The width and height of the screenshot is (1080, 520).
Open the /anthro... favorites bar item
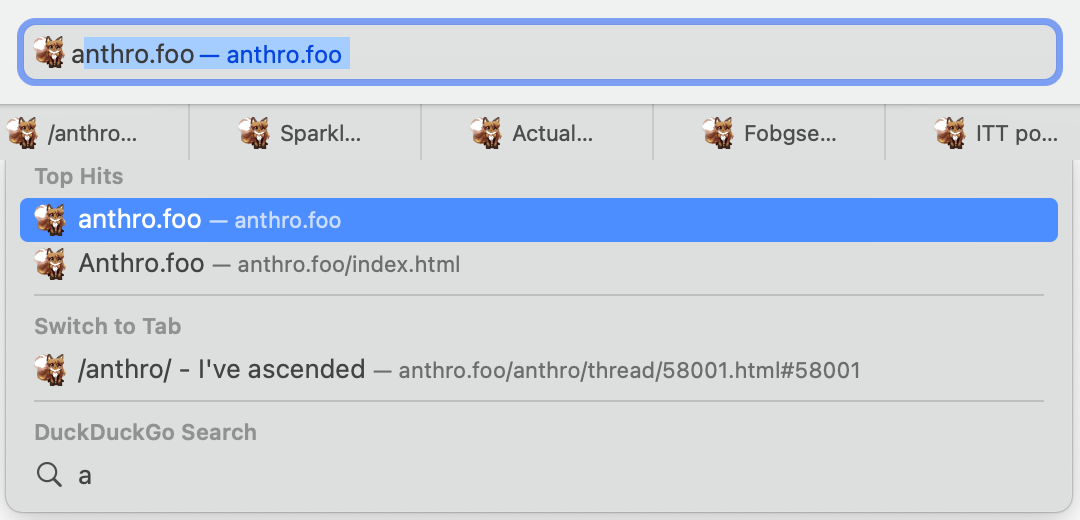tap(92, 133)
